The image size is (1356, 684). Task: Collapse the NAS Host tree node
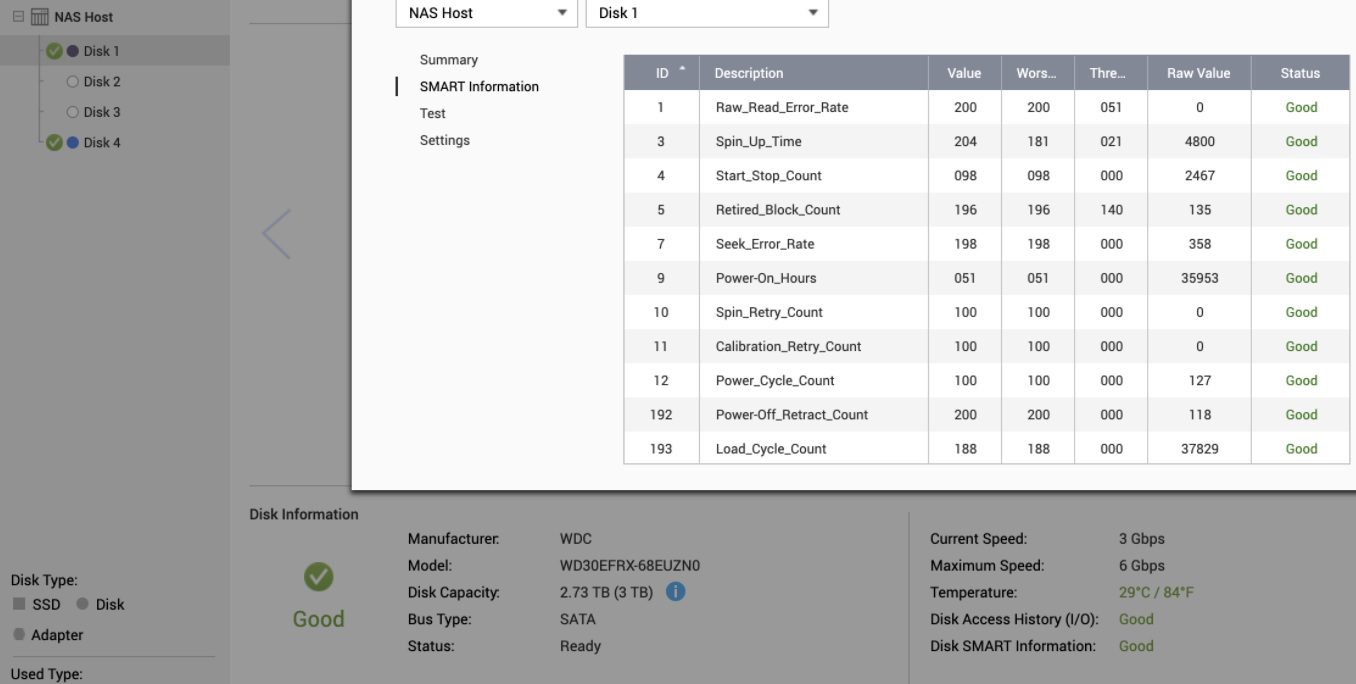18,17
